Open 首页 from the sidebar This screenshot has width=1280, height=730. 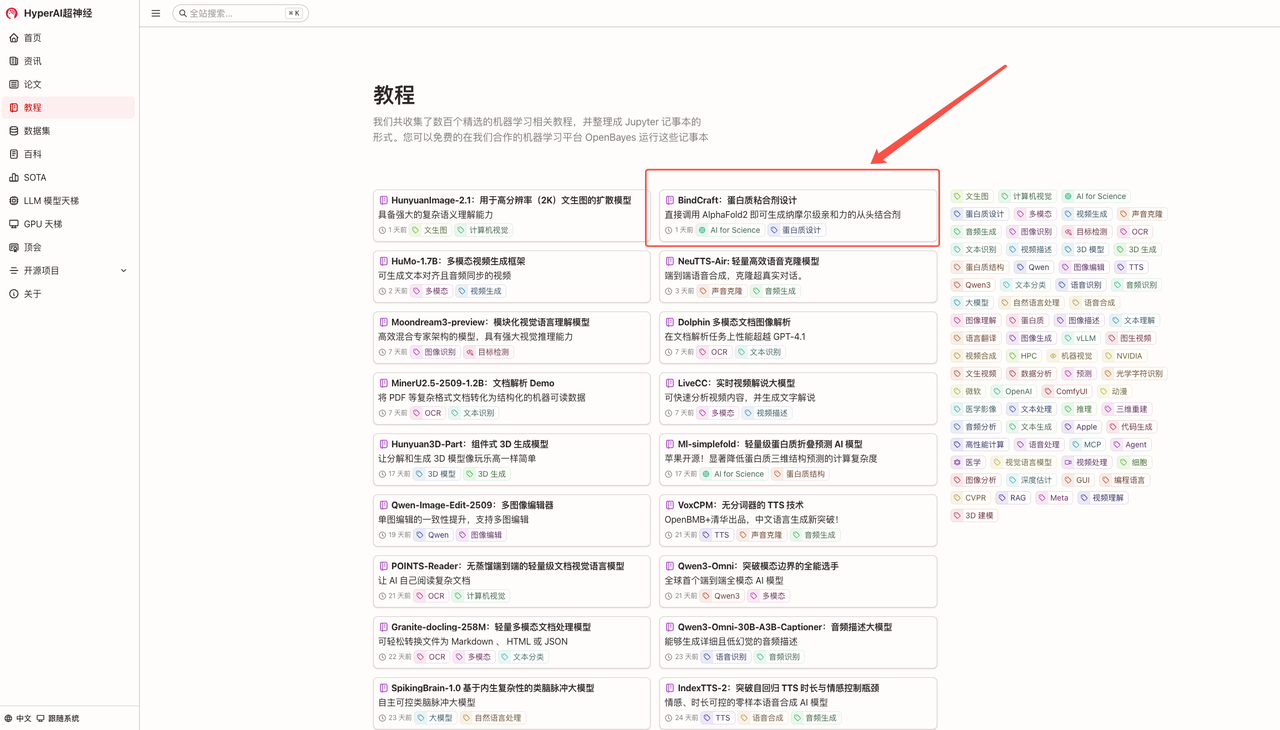(x=33, y=38)
